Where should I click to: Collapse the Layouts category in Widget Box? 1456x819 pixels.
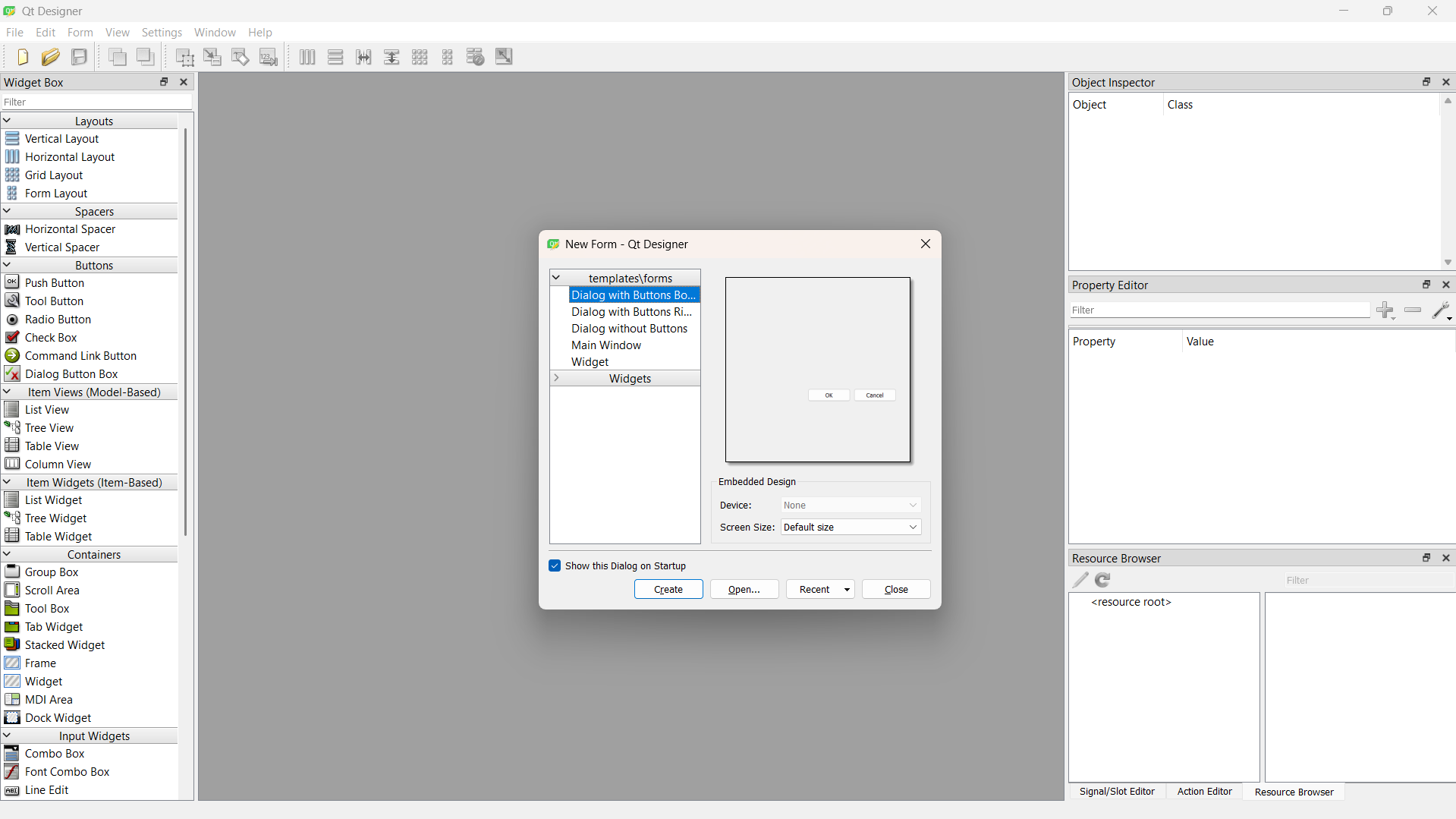click(x=7, y=121)
